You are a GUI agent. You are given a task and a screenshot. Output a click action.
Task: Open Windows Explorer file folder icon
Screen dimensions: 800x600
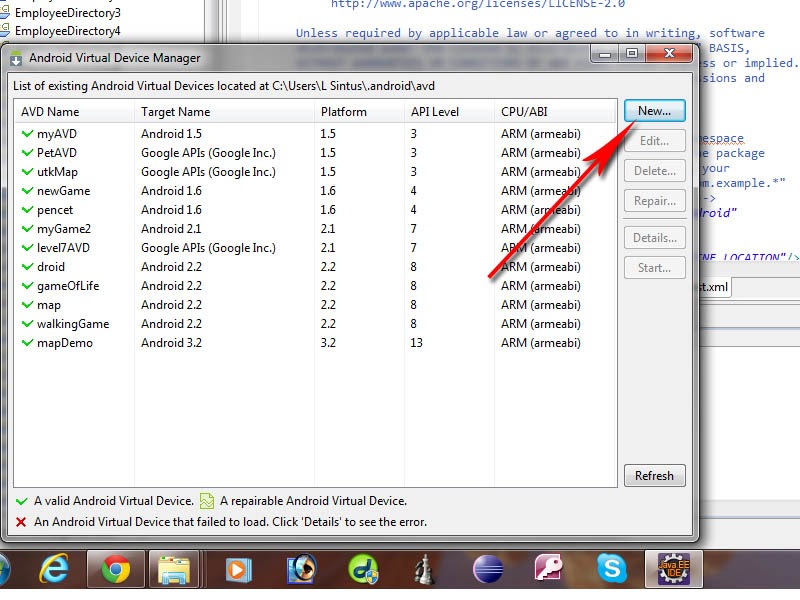[174, 568]
